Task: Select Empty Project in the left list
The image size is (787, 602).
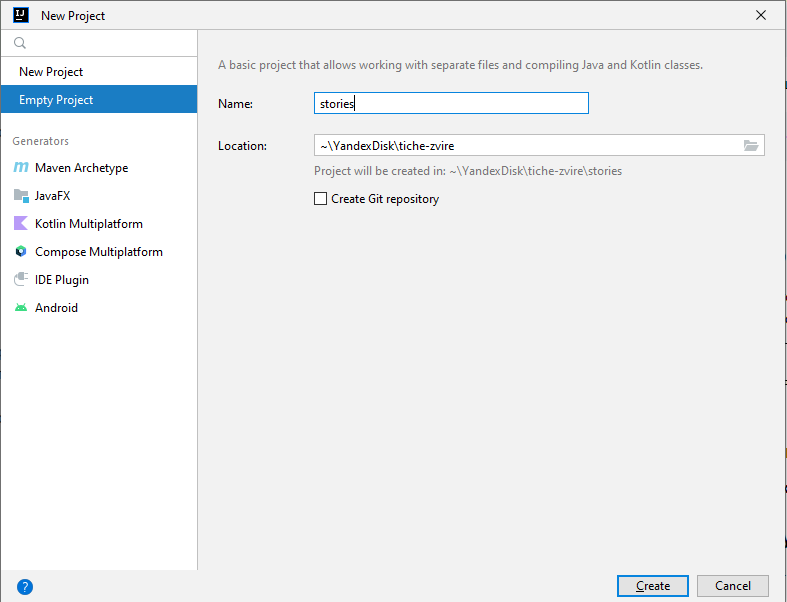Action: coord(99,99)
